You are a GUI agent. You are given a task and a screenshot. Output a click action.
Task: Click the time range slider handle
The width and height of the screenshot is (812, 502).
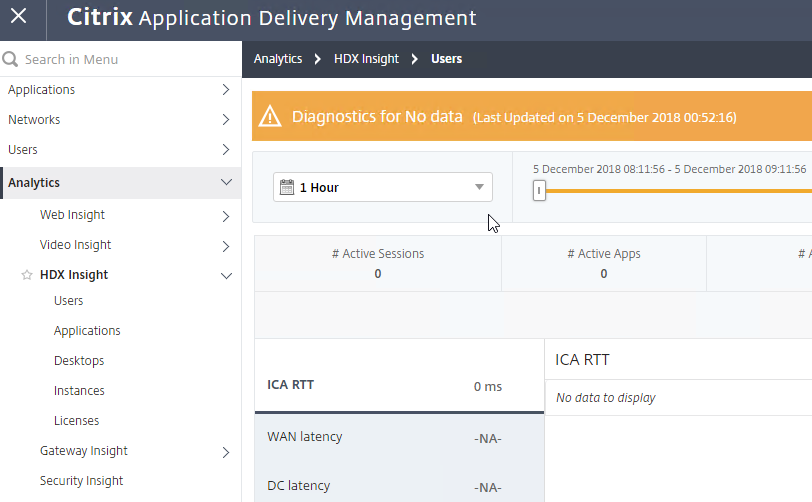click(x=539, y=191)
